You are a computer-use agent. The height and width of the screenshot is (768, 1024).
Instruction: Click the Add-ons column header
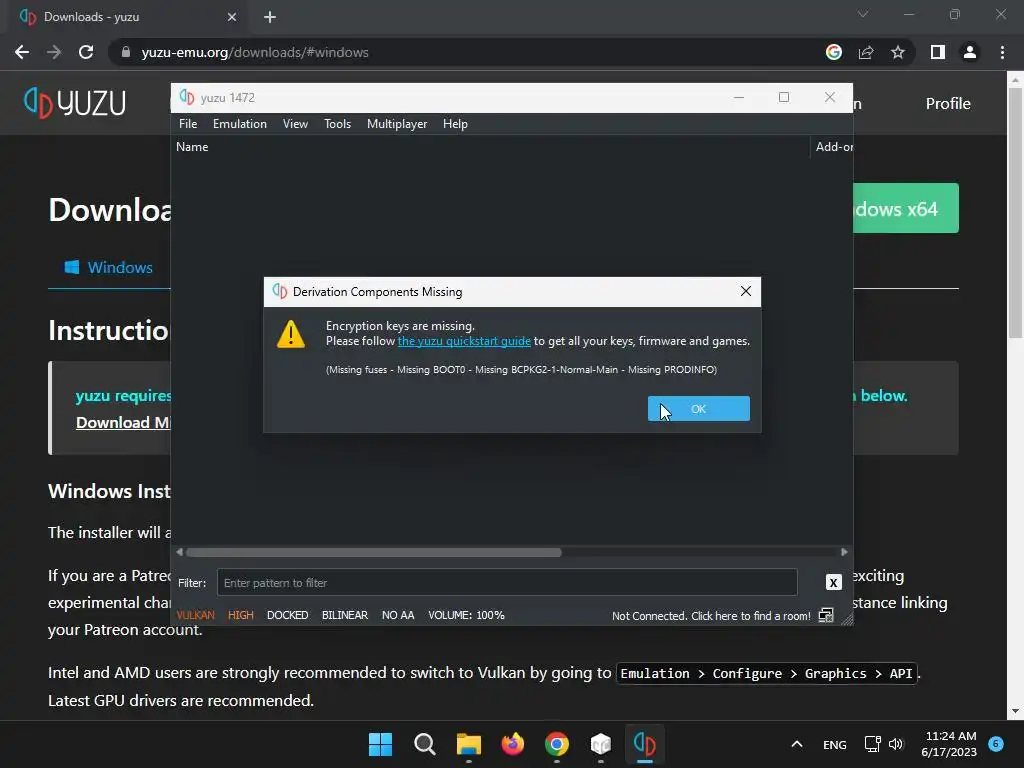(833, 147)
